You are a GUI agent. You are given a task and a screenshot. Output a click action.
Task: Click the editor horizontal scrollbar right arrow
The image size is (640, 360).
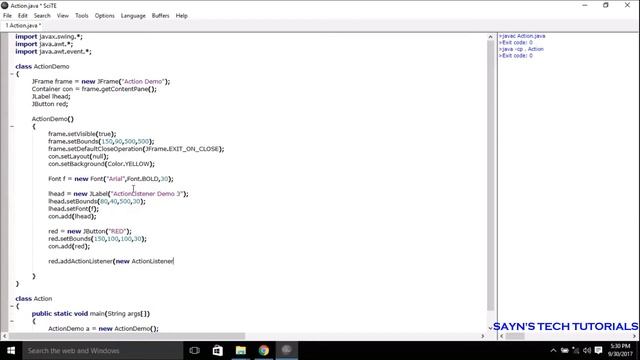pos(482,336)
